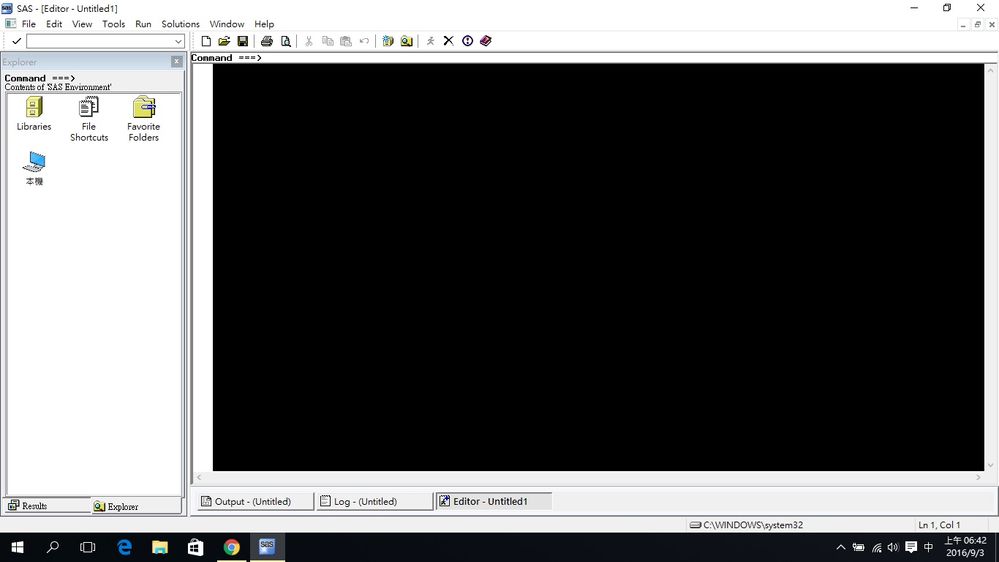Click the editor vertical scrollbar up arrow
999x562 pixels.
990,69
